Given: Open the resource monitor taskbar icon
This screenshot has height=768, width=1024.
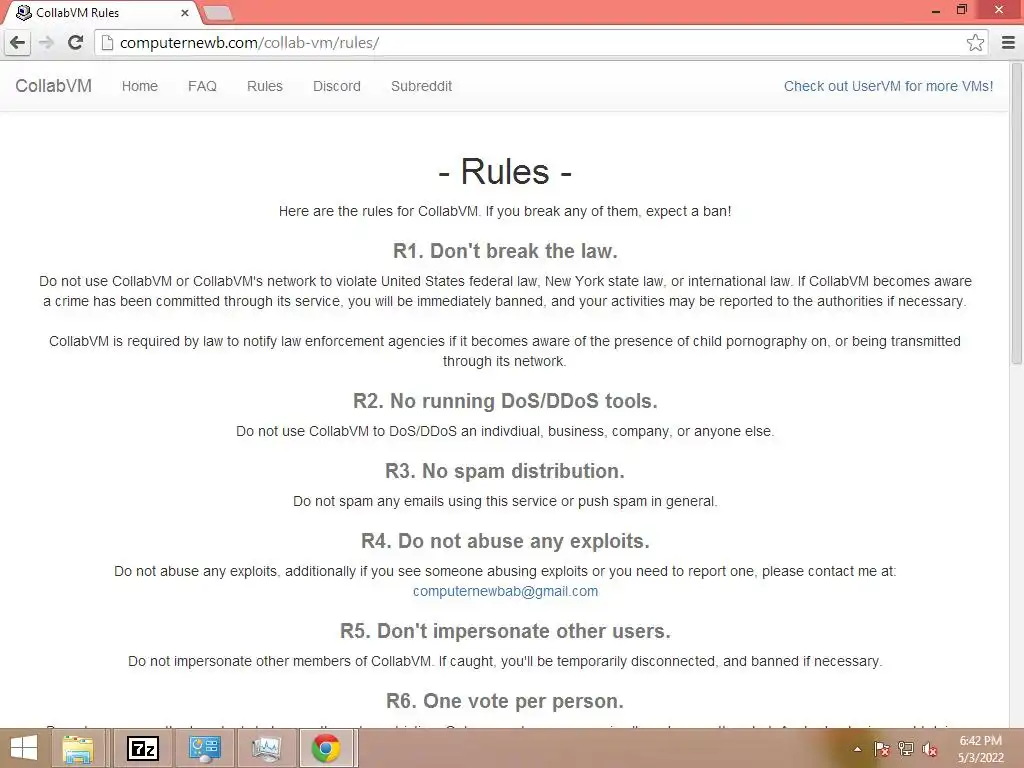Looking at the screenshot, I should click(266, 748).
